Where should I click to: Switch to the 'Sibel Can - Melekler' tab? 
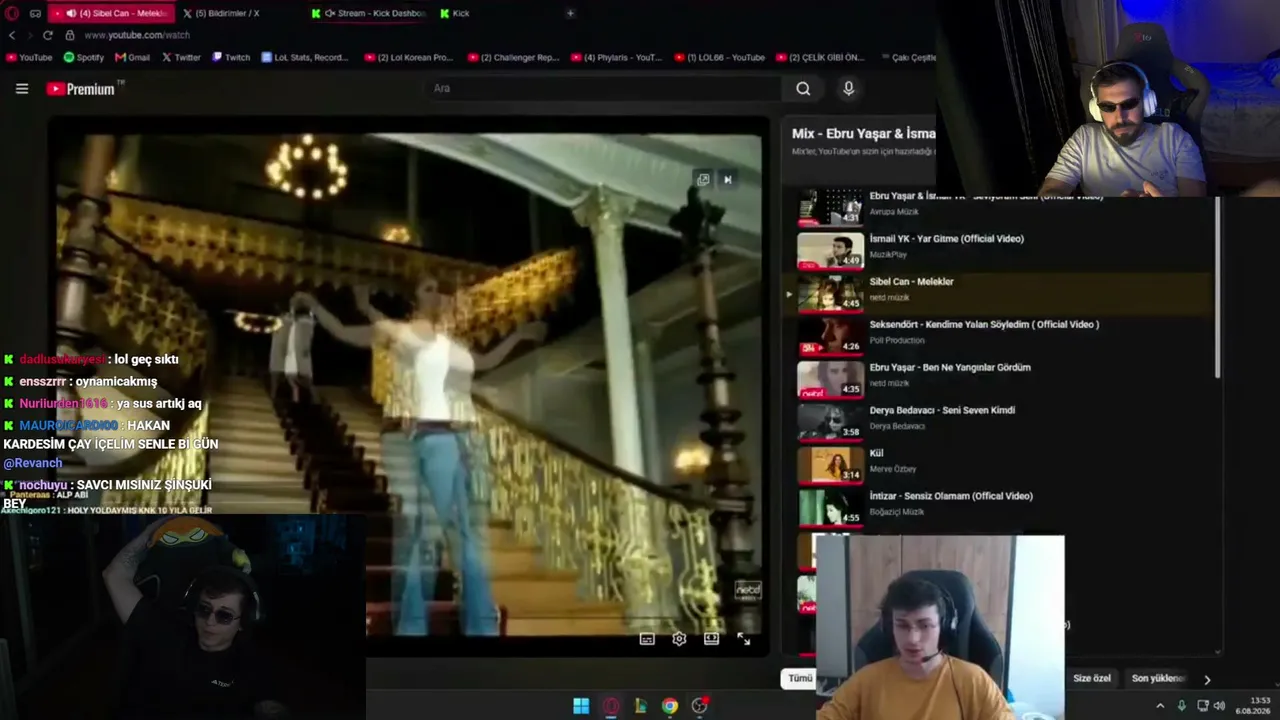pyautogui.click(x=110, y=13)
